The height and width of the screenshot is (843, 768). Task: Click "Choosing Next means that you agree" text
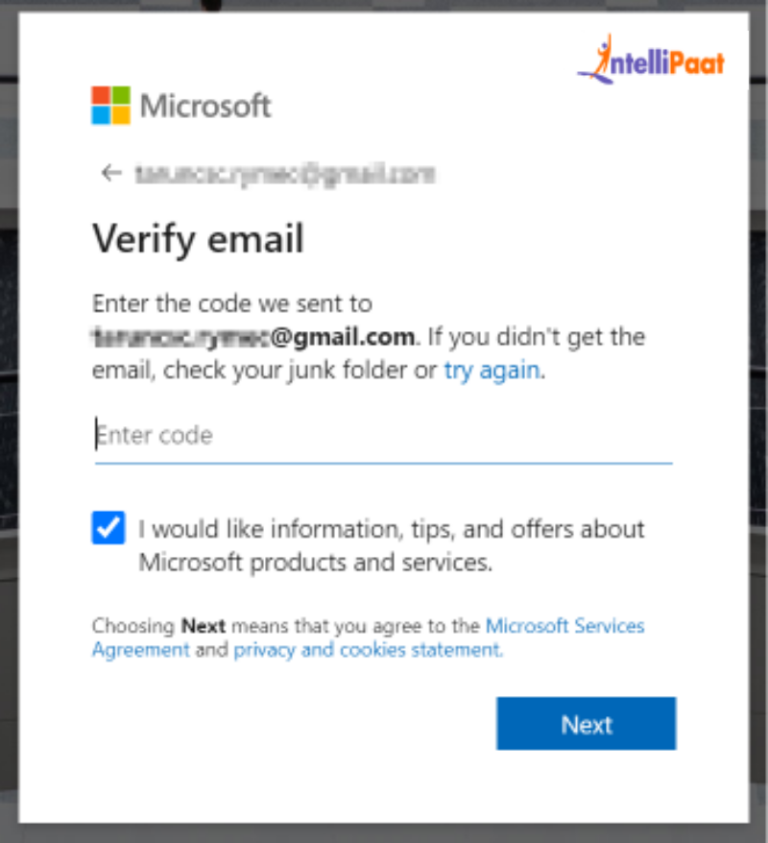[x=286, y=627]
